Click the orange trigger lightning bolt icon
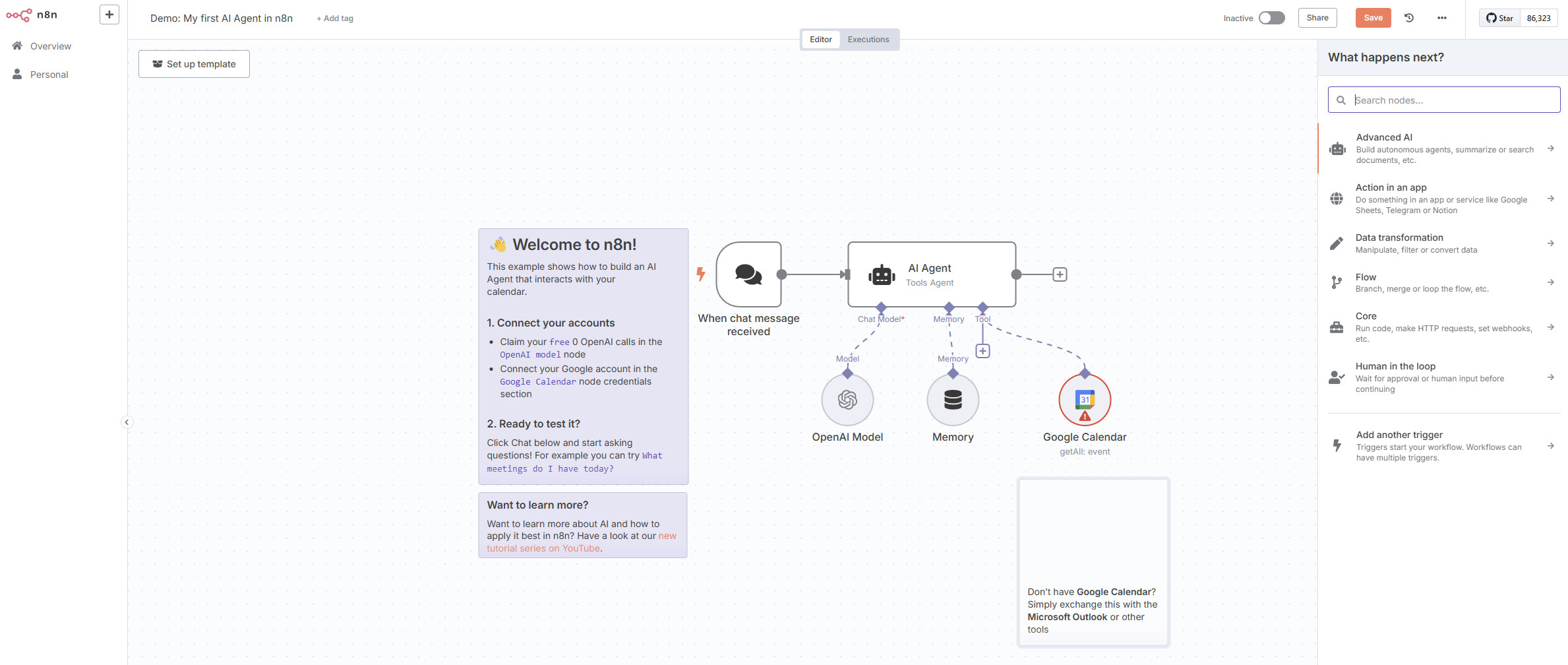The height and width of the screenshot is (665, 1568). pos(701,274)
